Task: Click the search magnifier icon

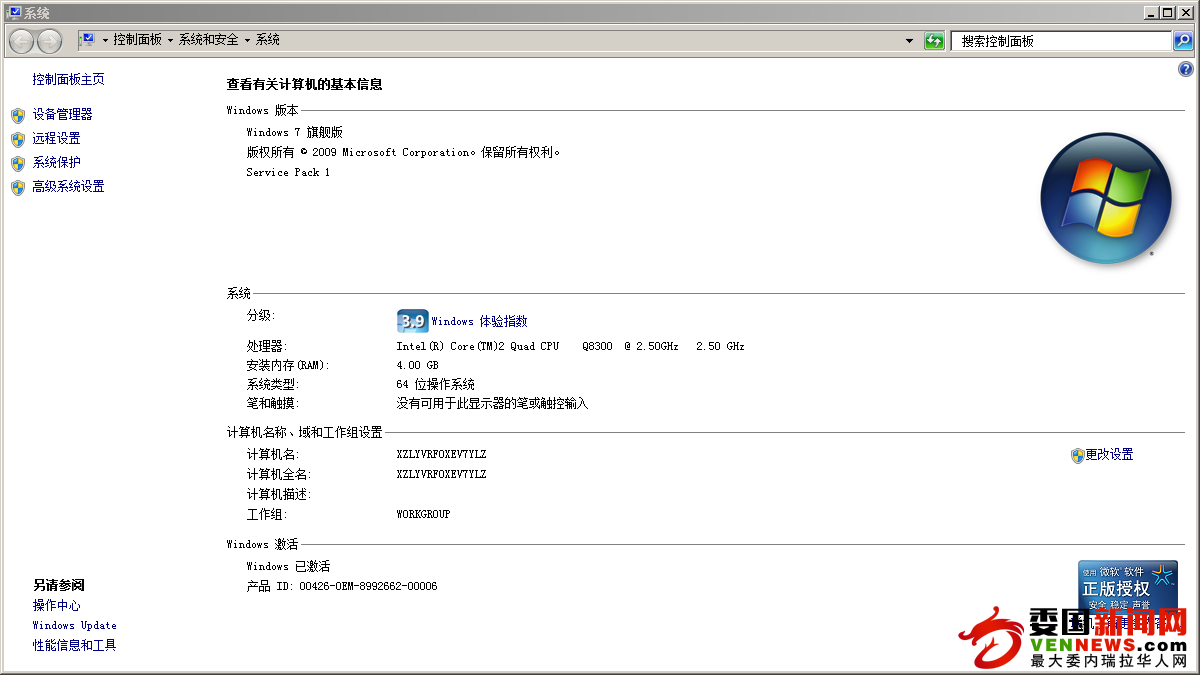Action: tap(1183, 41)
